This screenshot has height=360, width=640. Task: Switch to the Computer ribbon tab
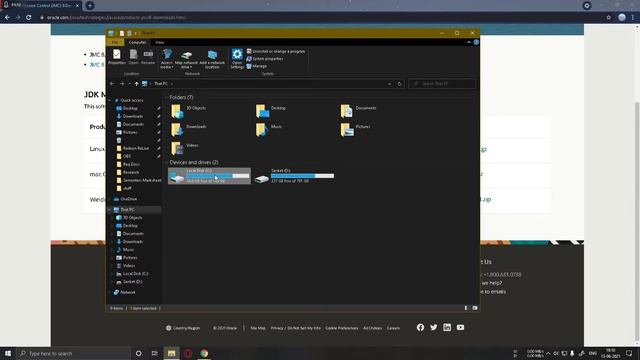pyautogui.click(x=137, y=42)
